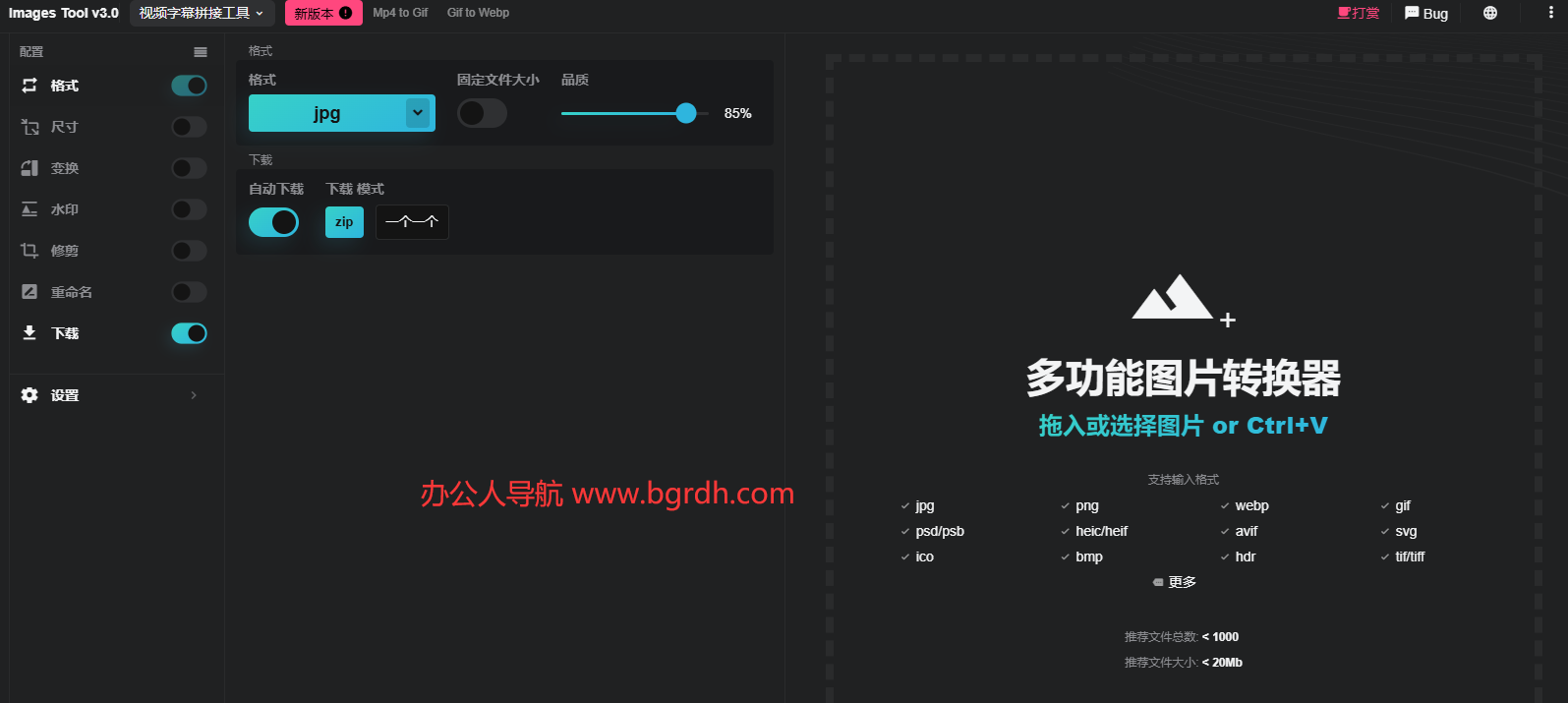This screenshot has height=703, width=1568.
Task: Open the 视频字幕拼接工具 dropdown
Action: (202, 13)
